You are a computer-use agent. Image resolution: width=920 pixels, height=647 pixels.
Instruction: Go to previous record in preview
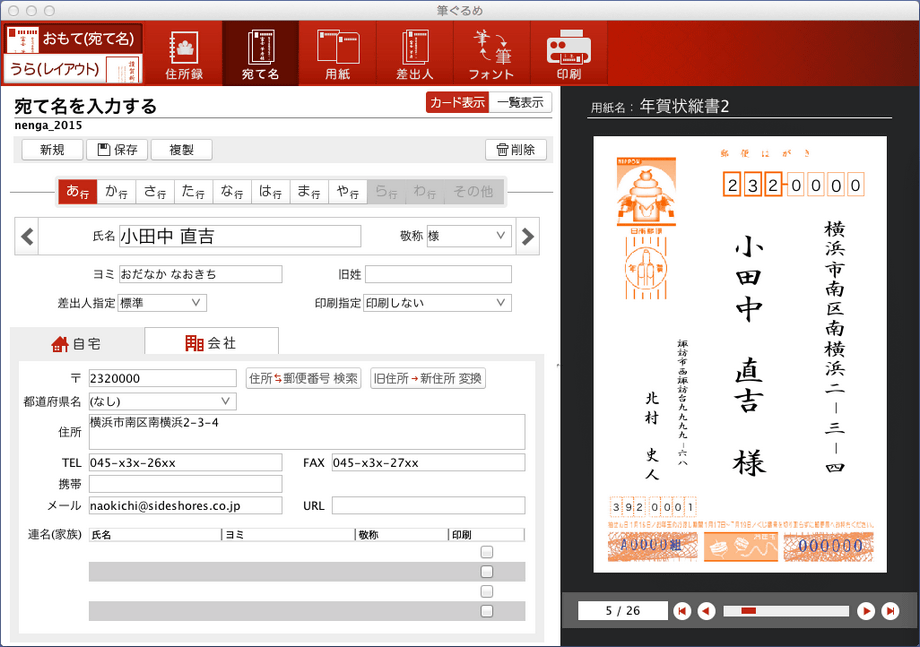coord(706,611)
